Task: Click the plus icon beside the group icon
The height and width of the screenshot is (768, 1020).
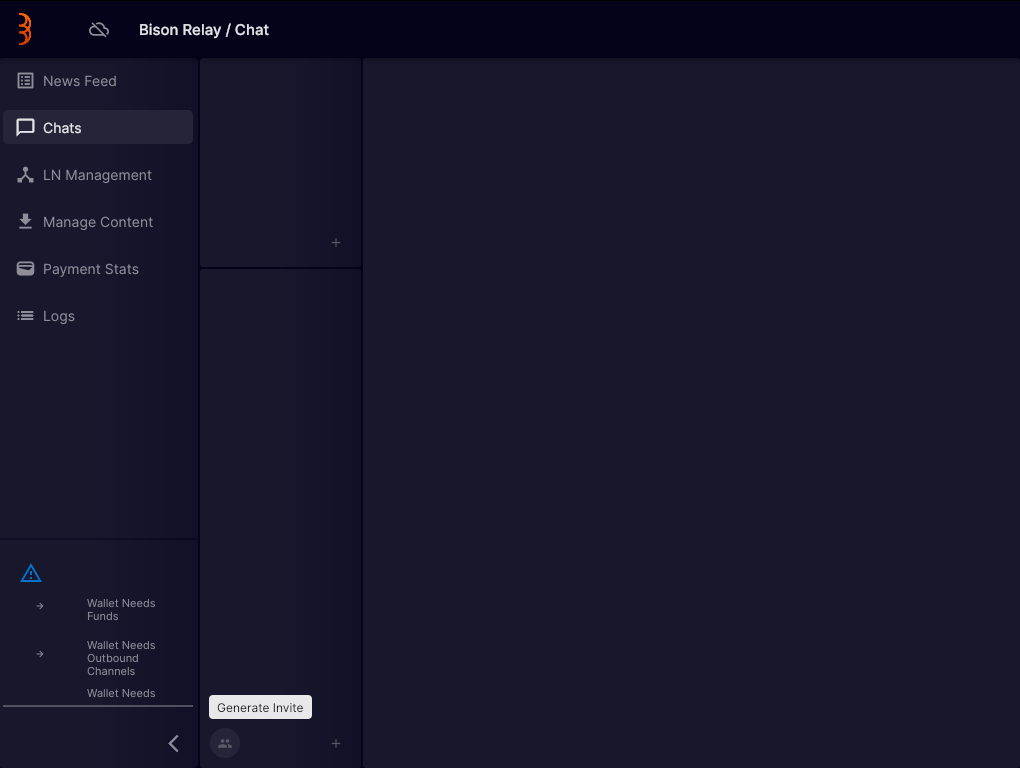Action: coord(336,743)
